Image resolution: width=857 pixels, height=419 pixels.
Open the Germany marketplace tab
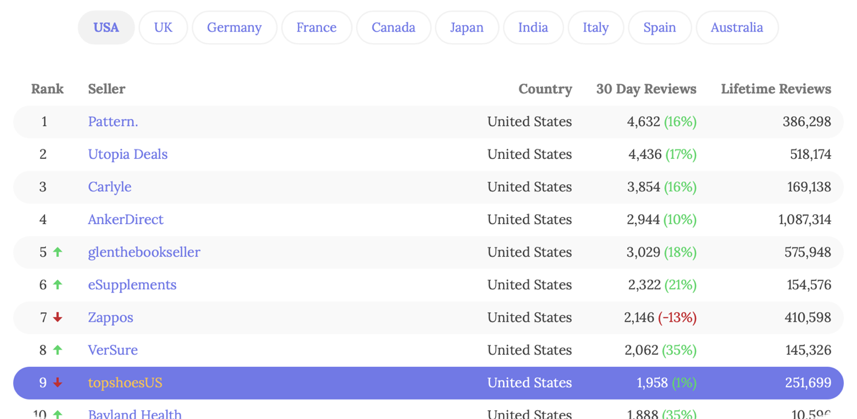point(234,28)
